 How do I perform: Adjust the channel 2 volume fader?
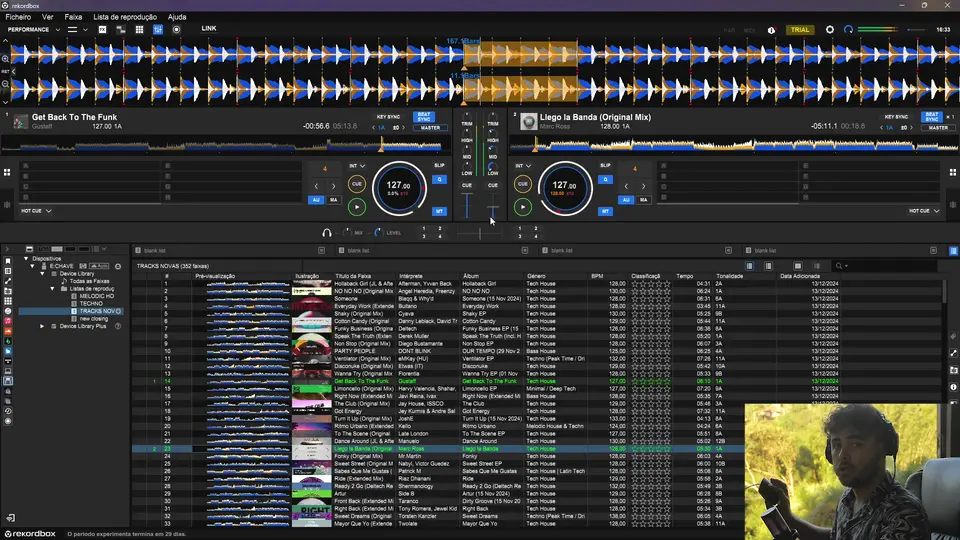click(x=493, y=209)
